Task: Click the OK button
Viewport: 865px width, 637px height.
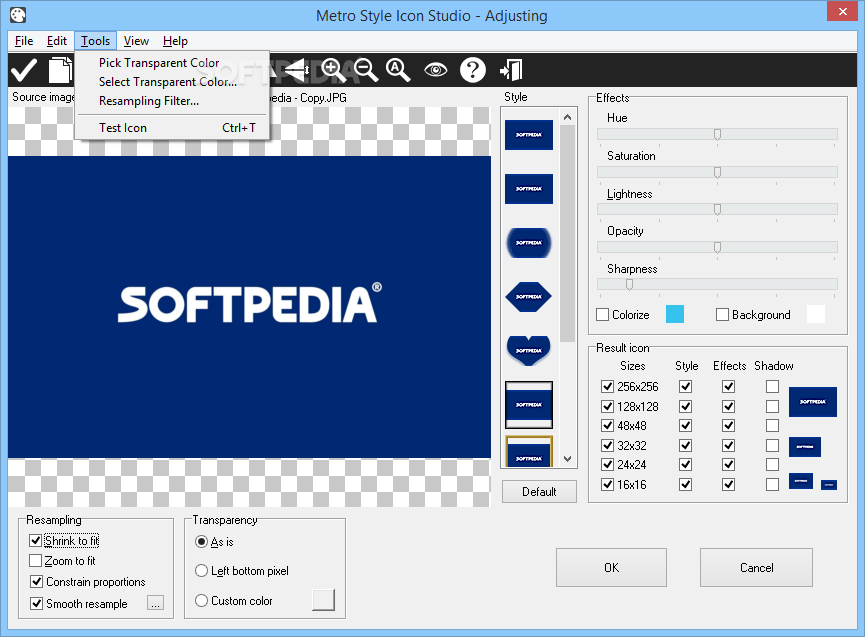Action: click(611, 568)
